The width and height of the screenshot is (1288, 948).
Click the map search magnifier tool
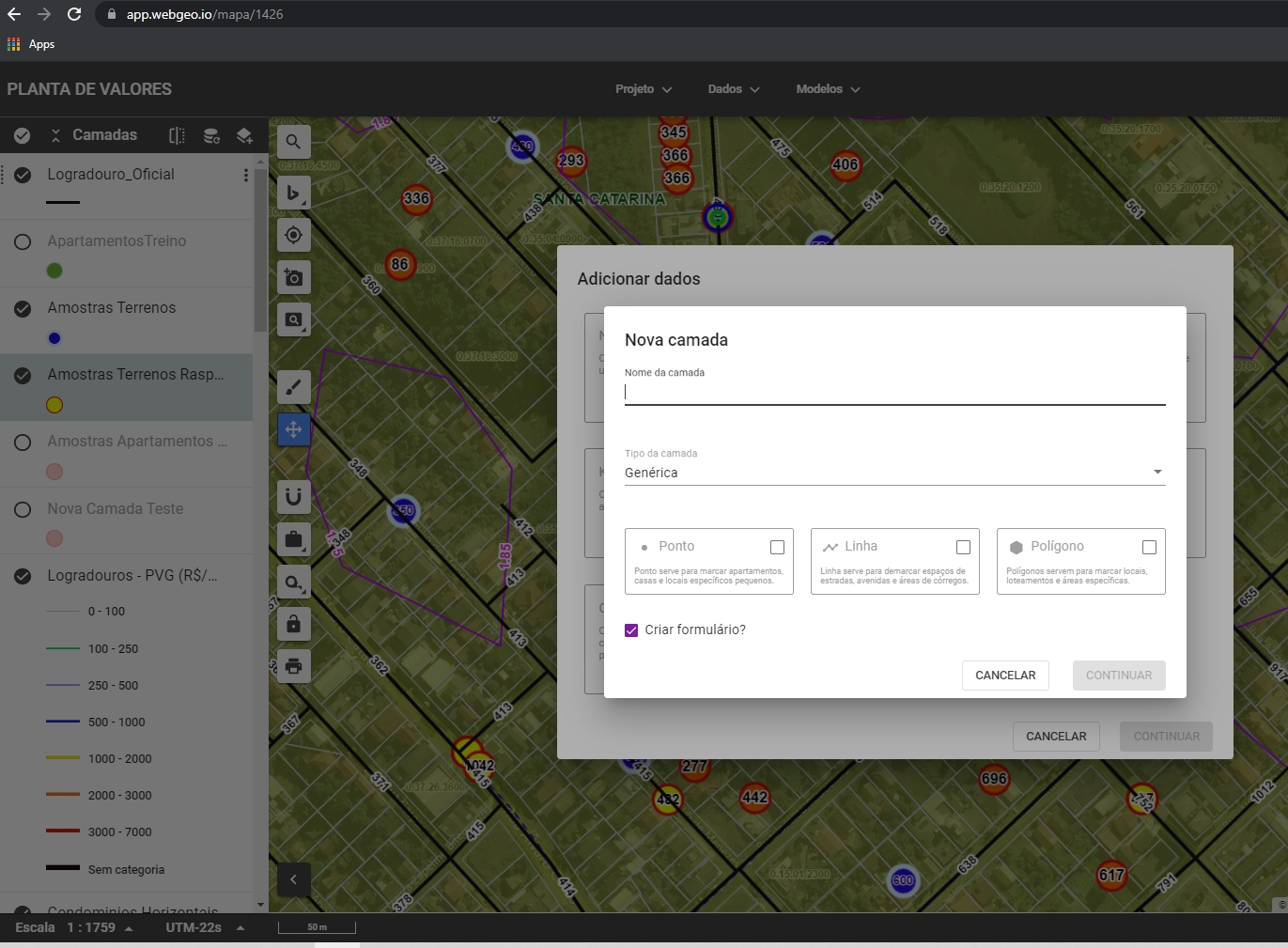293,142
